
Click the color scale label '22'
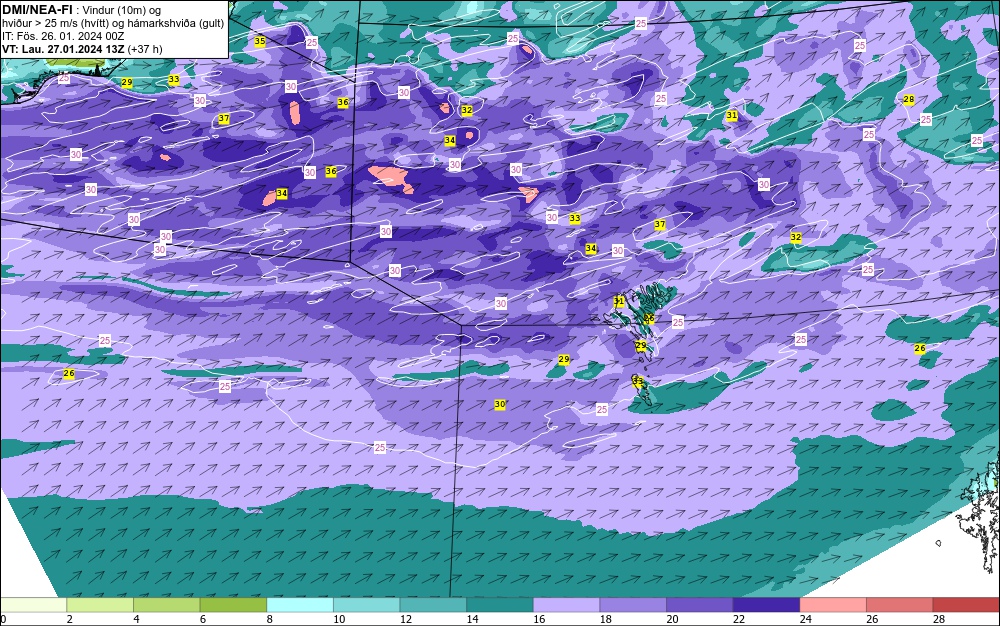click(739, 619)
